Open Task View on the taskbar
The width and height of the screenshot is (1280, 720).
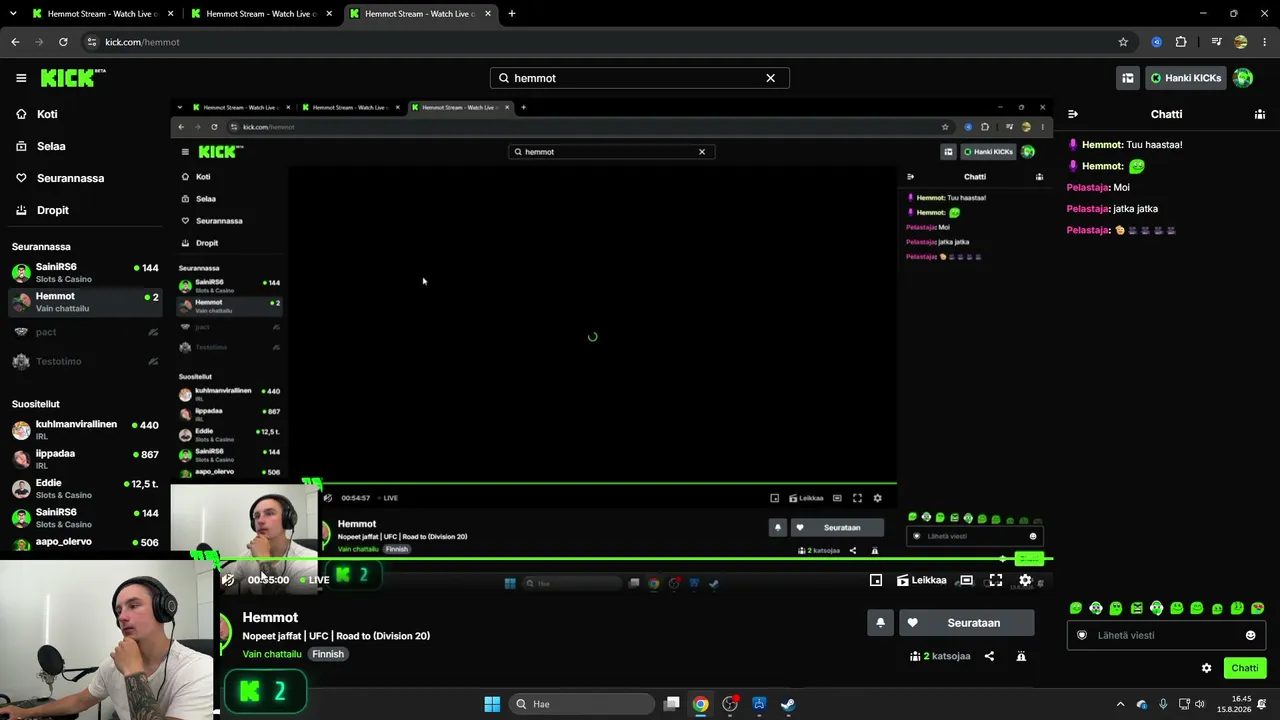click(672, 704)
